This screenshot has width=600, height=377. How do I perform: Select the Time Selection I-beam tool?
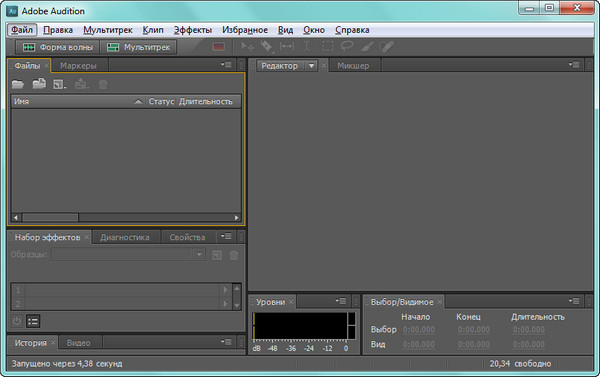[x=307, y=47]
